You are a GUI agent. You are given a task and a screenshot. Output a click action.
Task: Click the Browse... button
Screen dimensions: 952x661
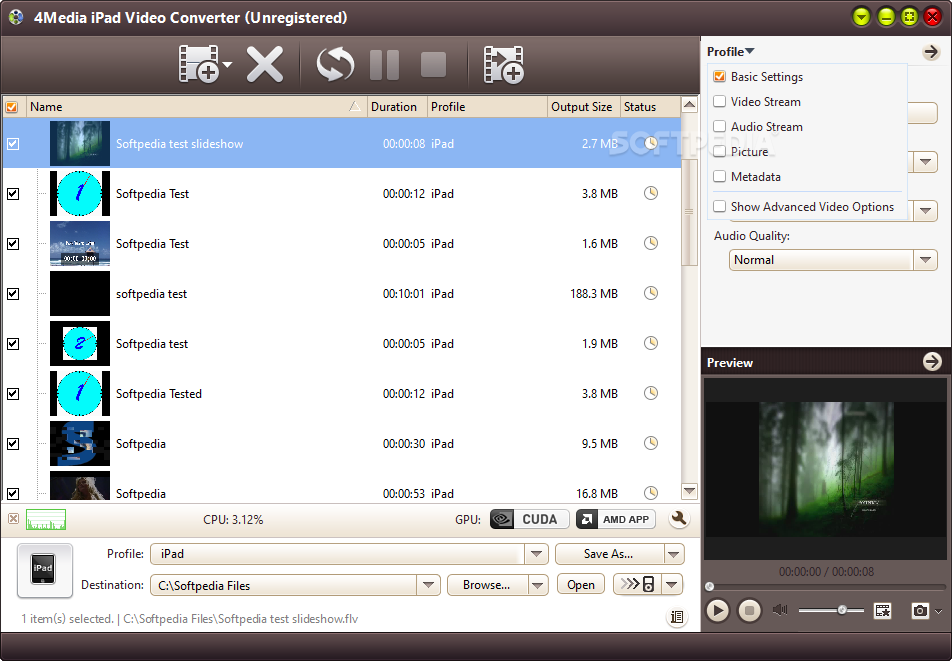(487, 585)
